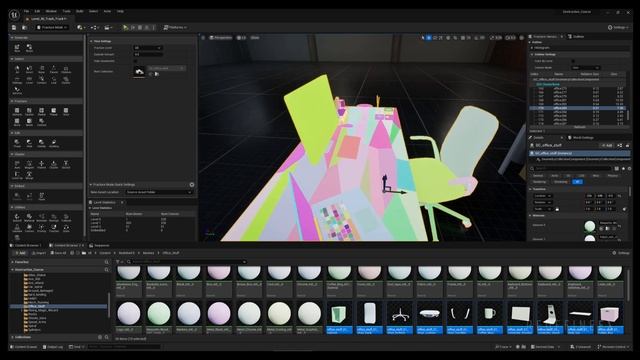The width and height of the screenshot is (640, 360).
Task: Click the Play in editor button
Action: pyautogui.click(x=125, y=27)
